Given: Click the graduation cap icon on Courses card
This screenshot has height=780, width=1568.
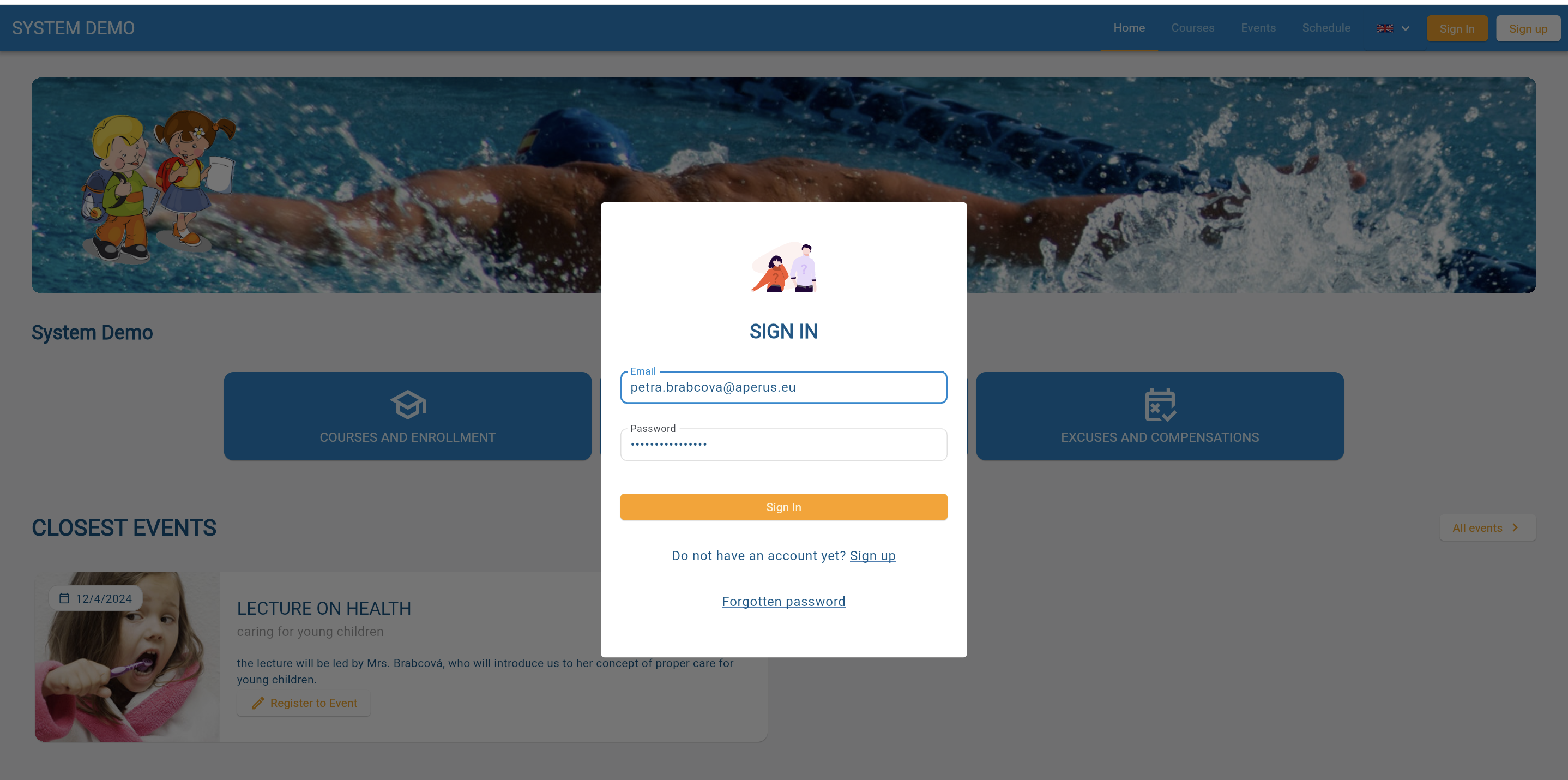Looking at the screenshot, I should pyautogui.click(x=408, y=404).
